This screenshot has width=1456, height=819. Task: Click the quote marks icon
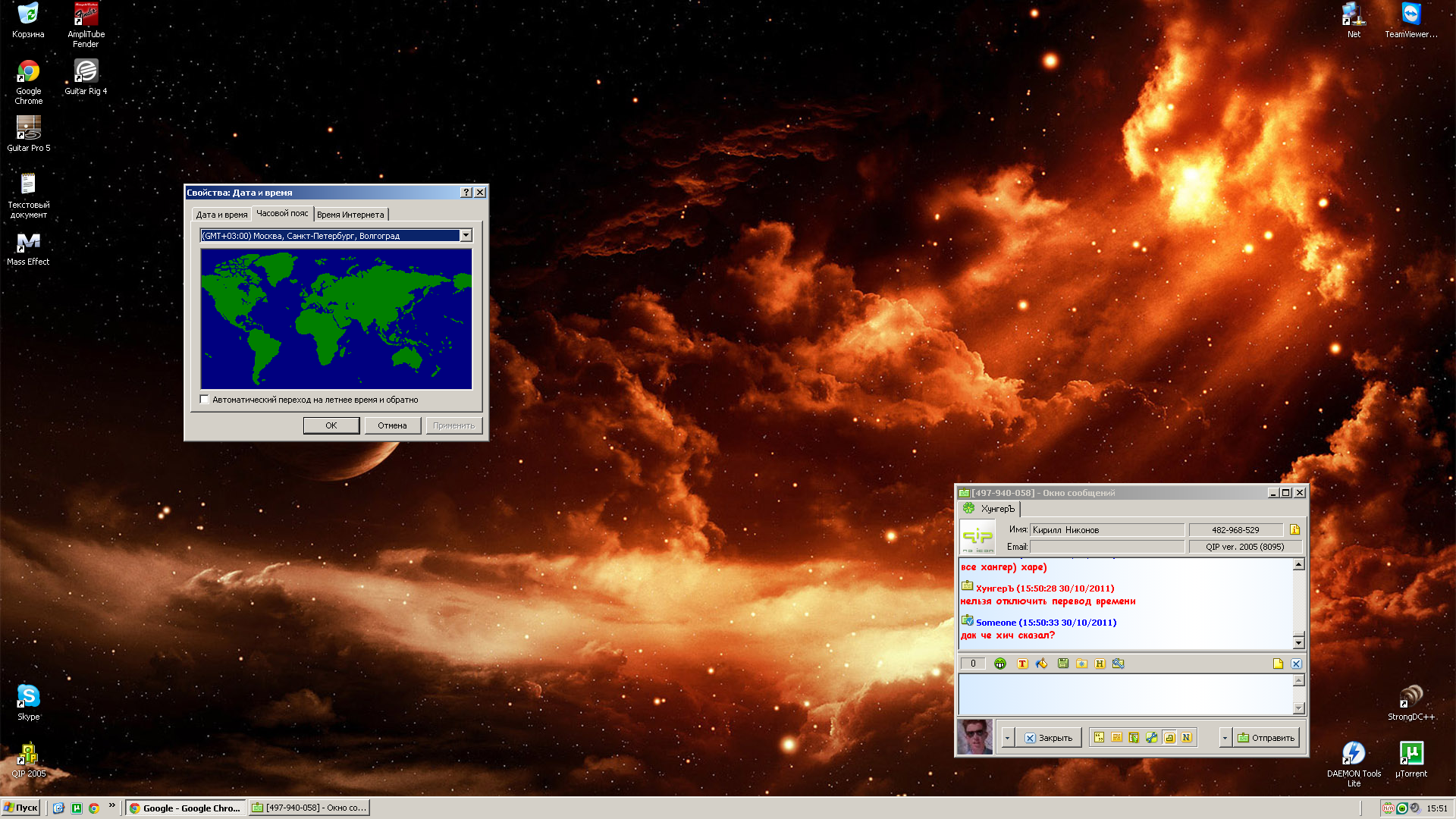(x=1099, y=738)
